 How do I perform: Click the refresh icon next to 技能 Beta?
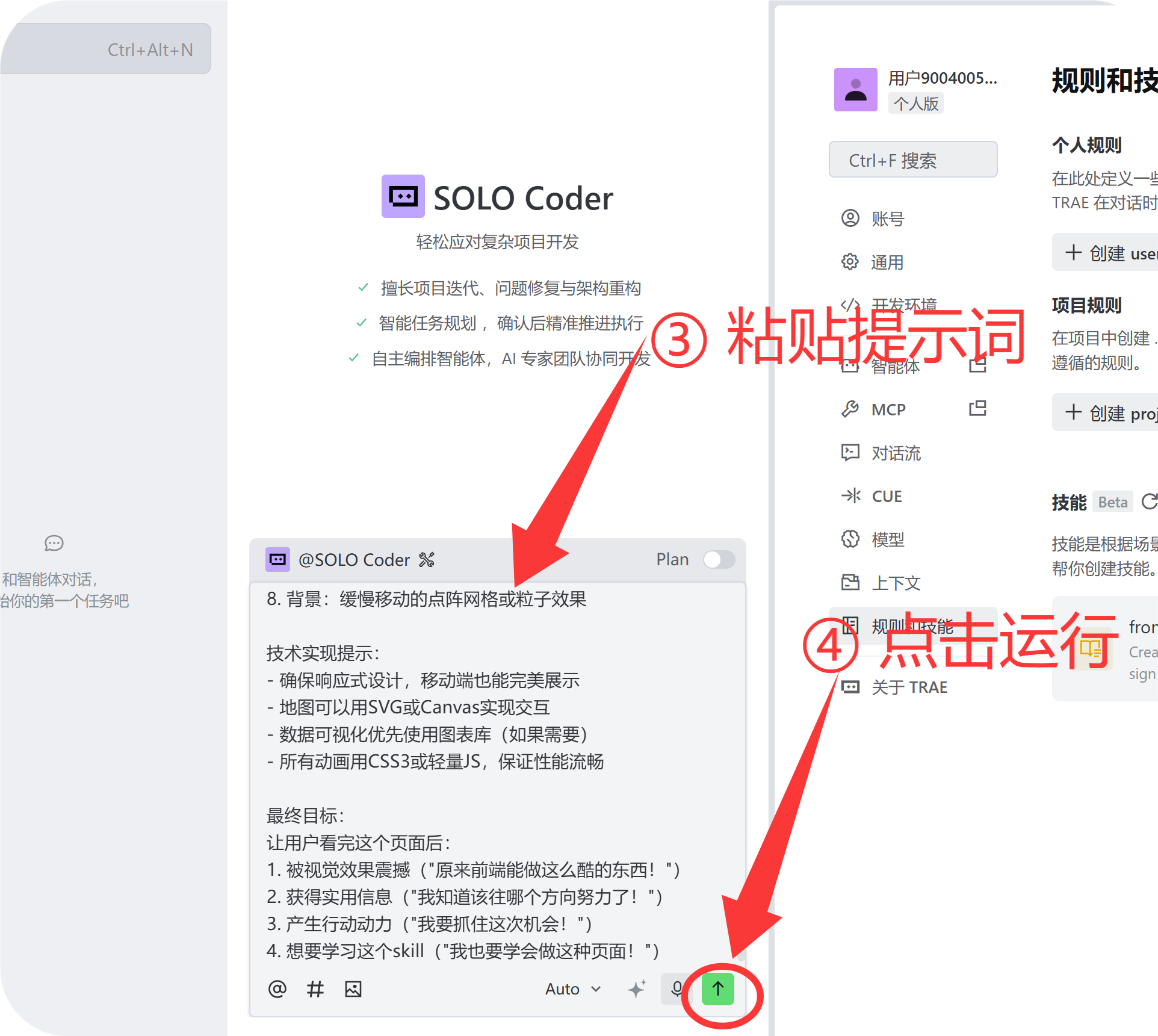1149,501
